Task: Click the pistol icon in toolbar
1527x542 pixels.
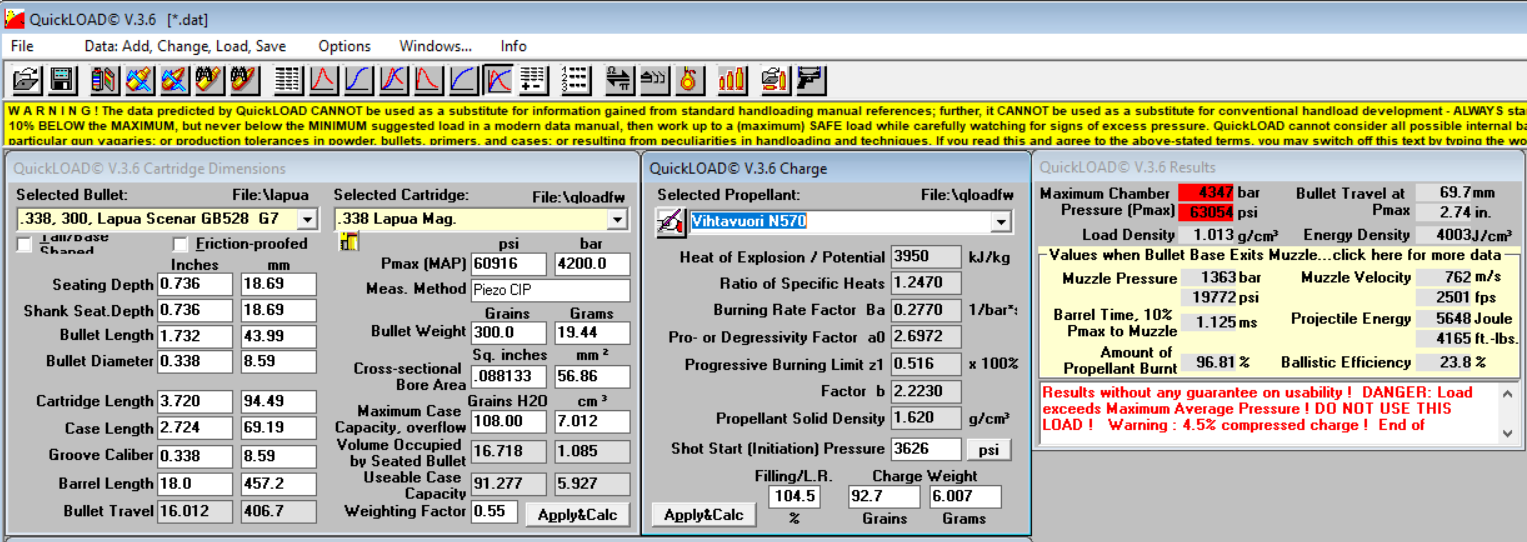Action: tap(809, 79)
